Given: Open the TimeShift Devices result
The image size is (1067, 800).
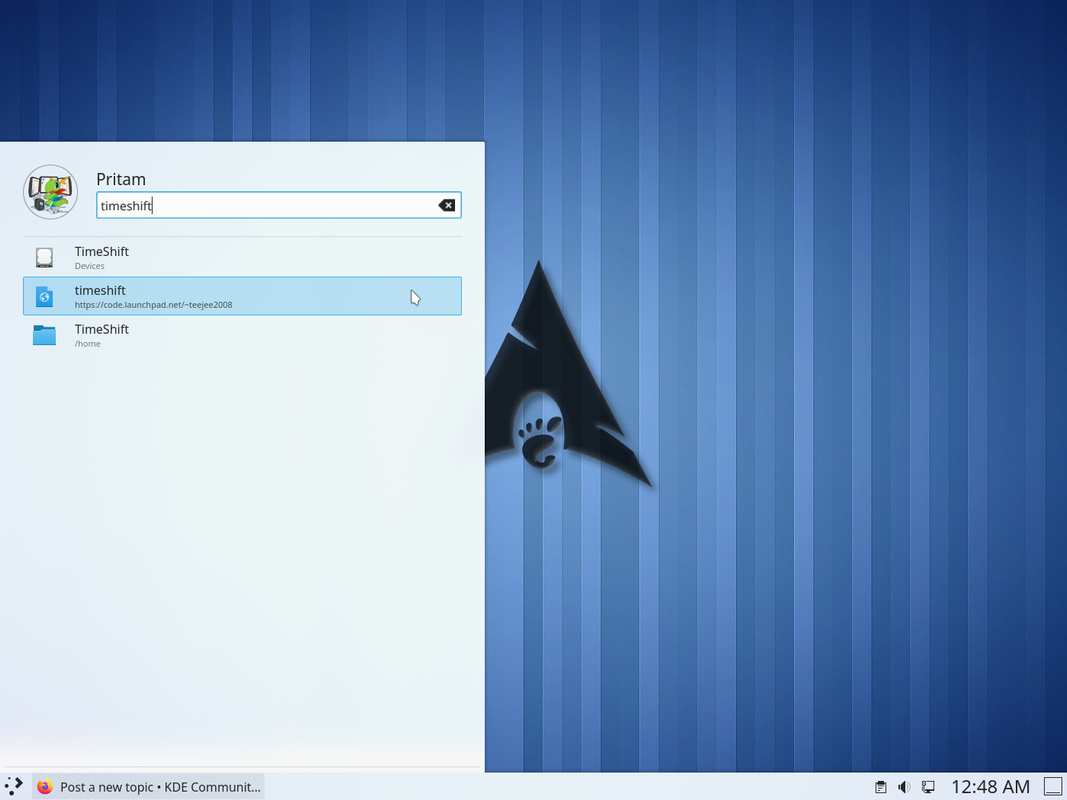Looking at the screenshot, I should 242,257.
